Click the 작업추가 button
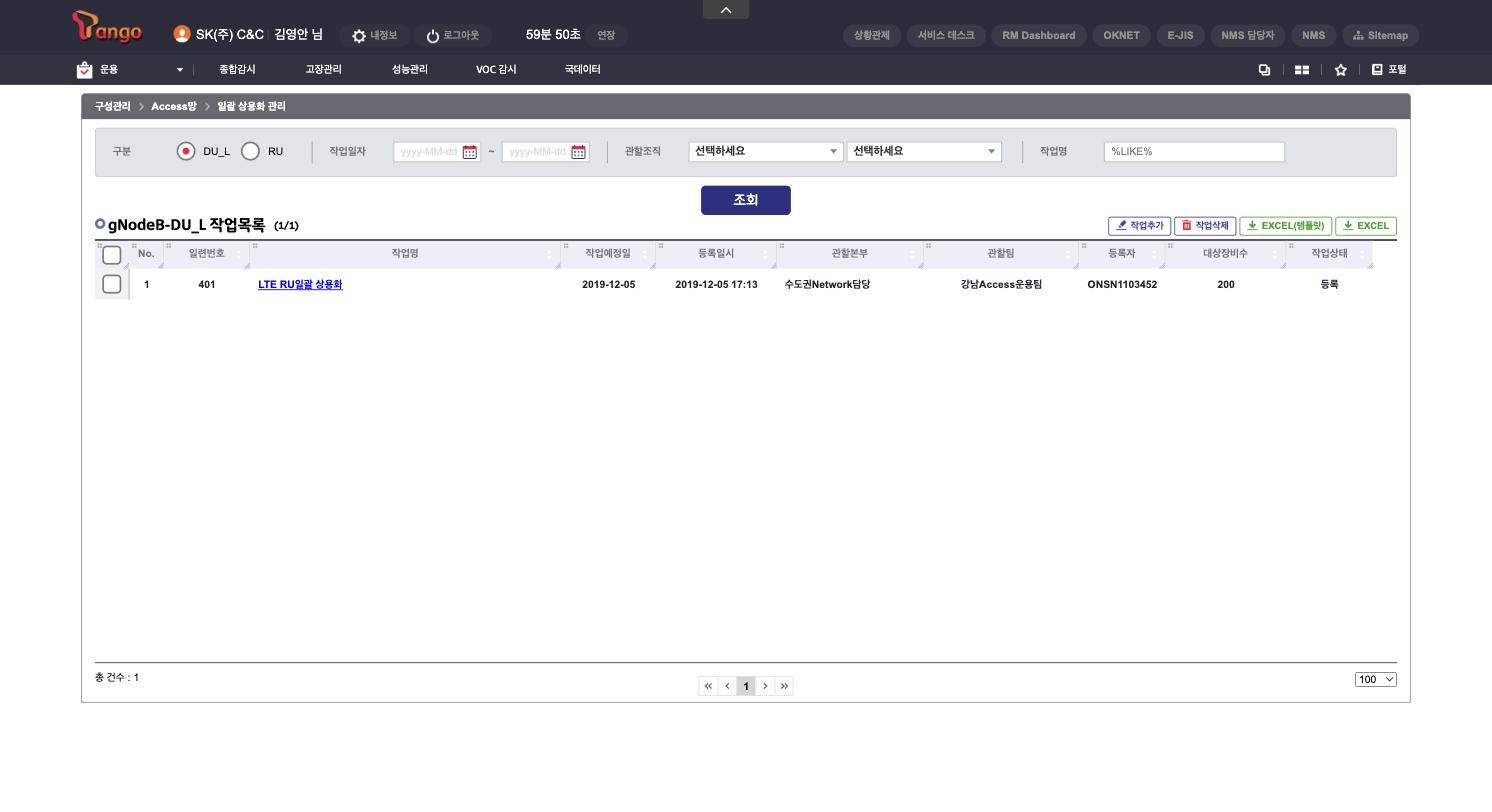Viewport: 1492px width, 812px height. (1139, 226)
